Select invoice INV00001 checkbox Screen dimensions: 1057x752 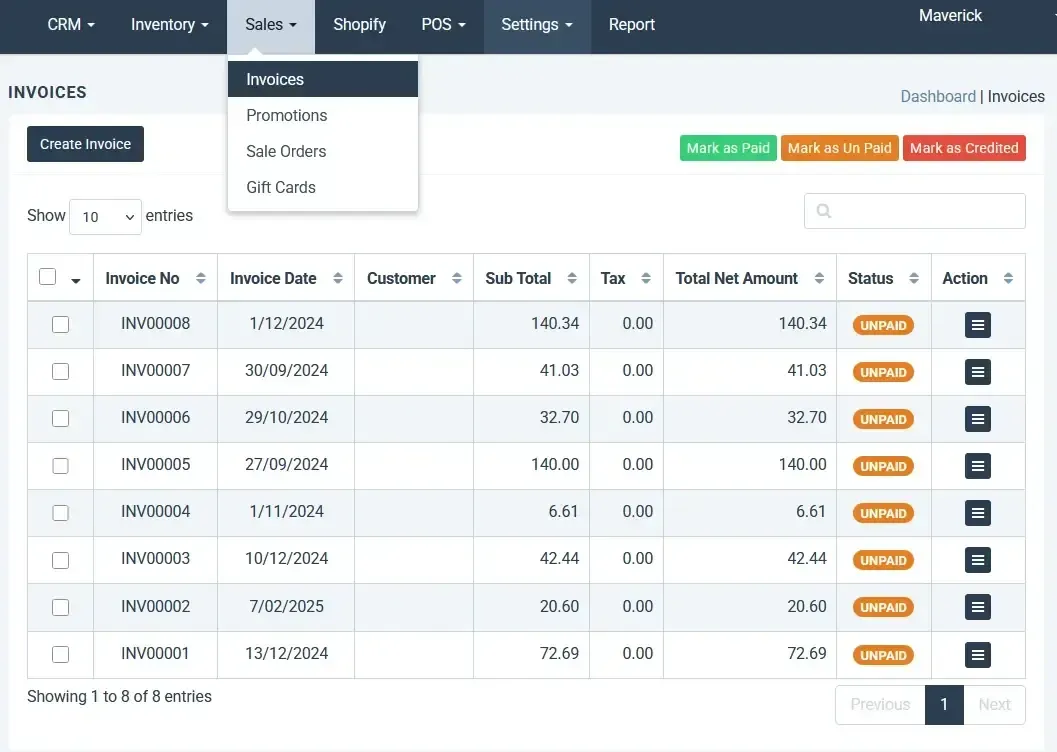[61, 654]
